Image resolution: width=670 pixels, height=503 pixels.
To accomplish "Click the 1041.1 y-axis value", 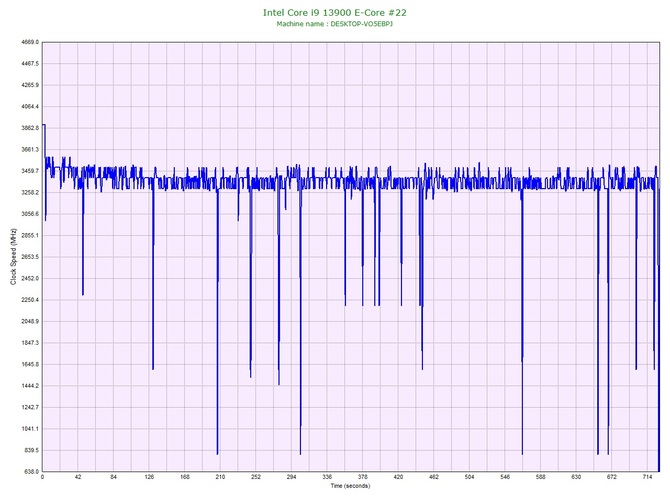I will pyautogui.click(x=30, y=429).
